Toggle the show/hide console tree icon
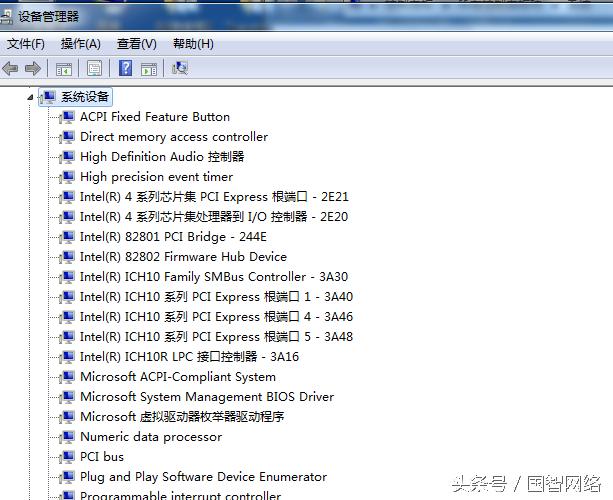This screenshot has width=613, height=500. pos(64,69)
